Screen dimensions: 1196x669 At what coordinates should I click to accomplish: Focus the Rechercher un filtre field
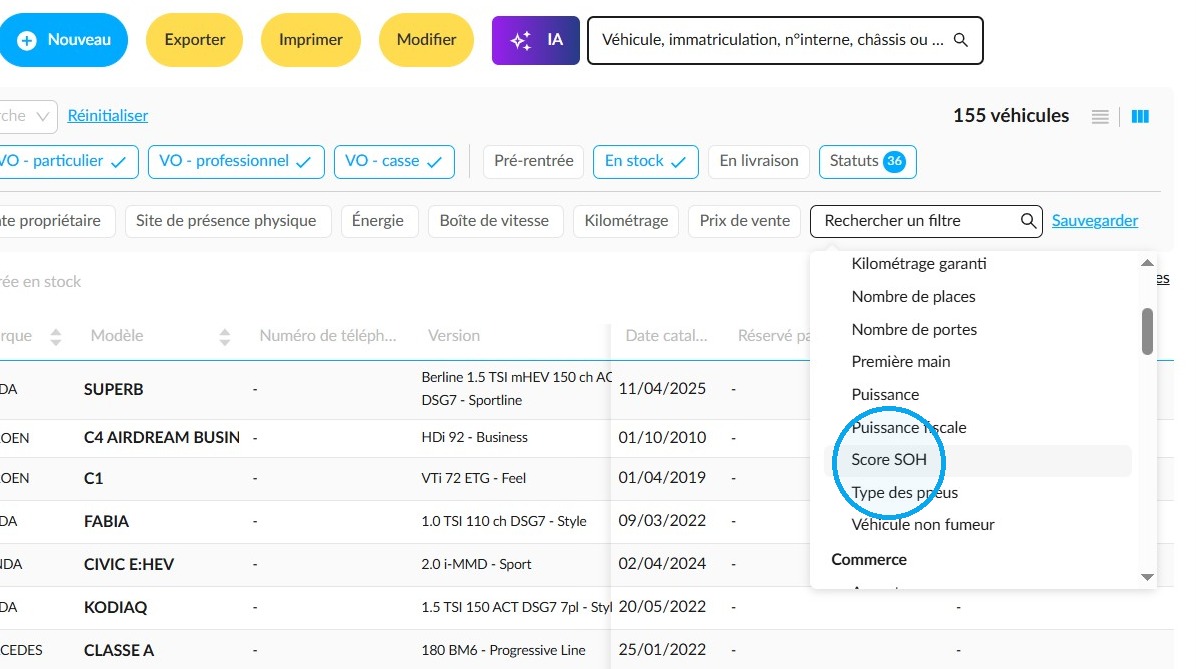pyautogui.click(x=926, y=221)
